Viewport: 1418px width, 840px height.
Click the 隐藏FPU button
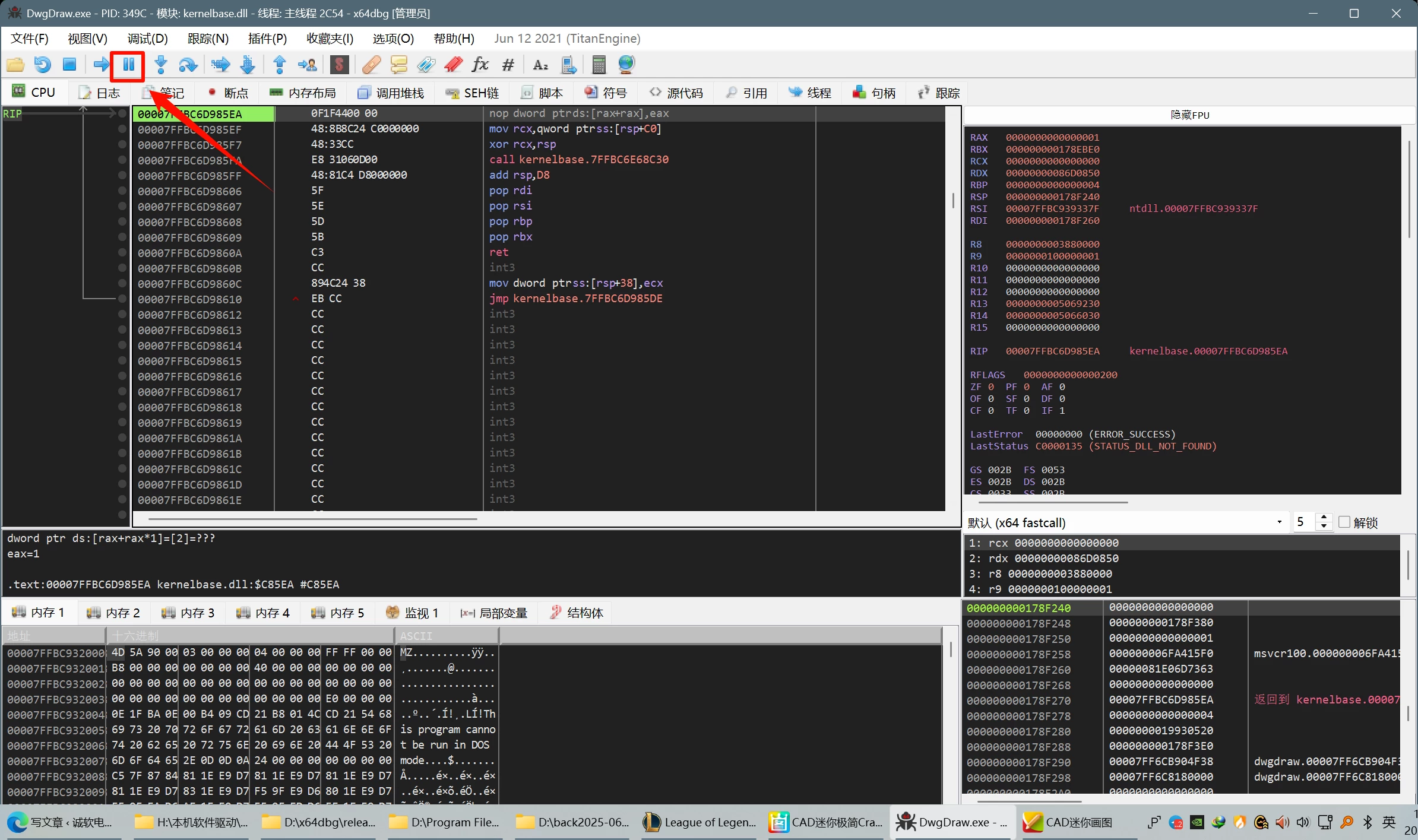pyautogui.click(x=1189, y=115)
